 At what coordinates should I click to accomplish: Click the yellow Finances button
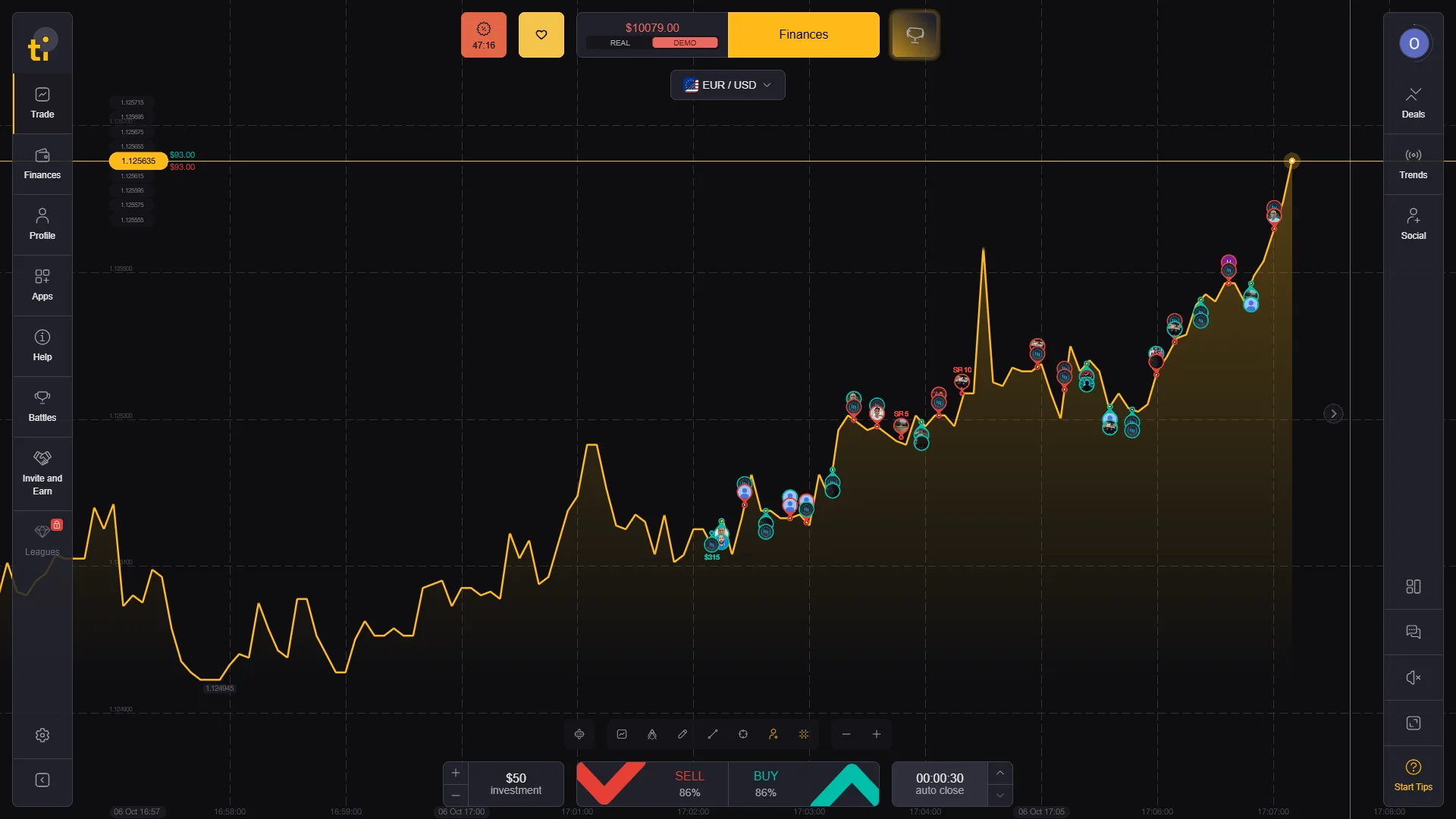click(804, 35)
